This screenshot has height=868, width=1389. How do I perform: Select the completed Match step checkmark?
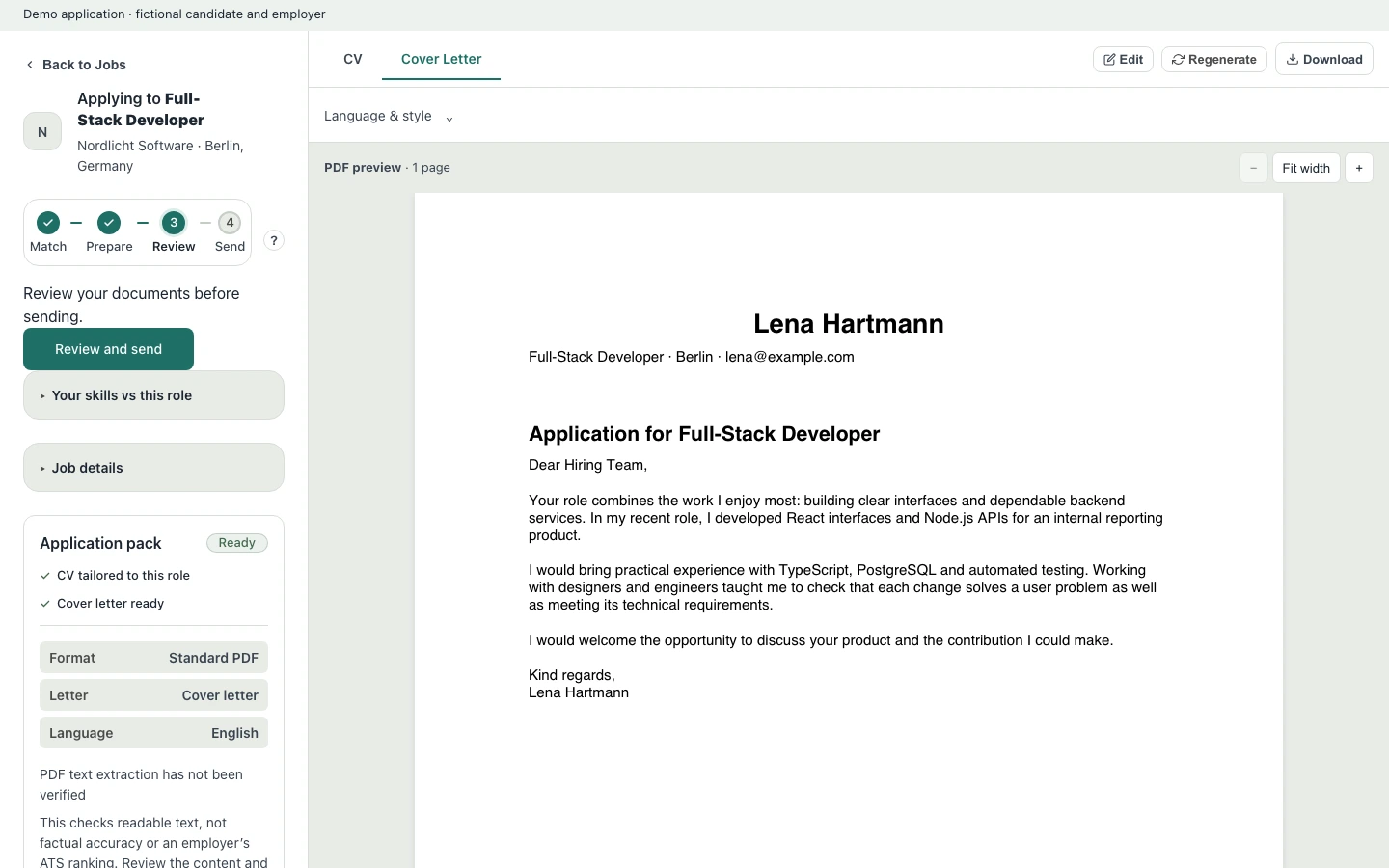click(x=48, y=223)
